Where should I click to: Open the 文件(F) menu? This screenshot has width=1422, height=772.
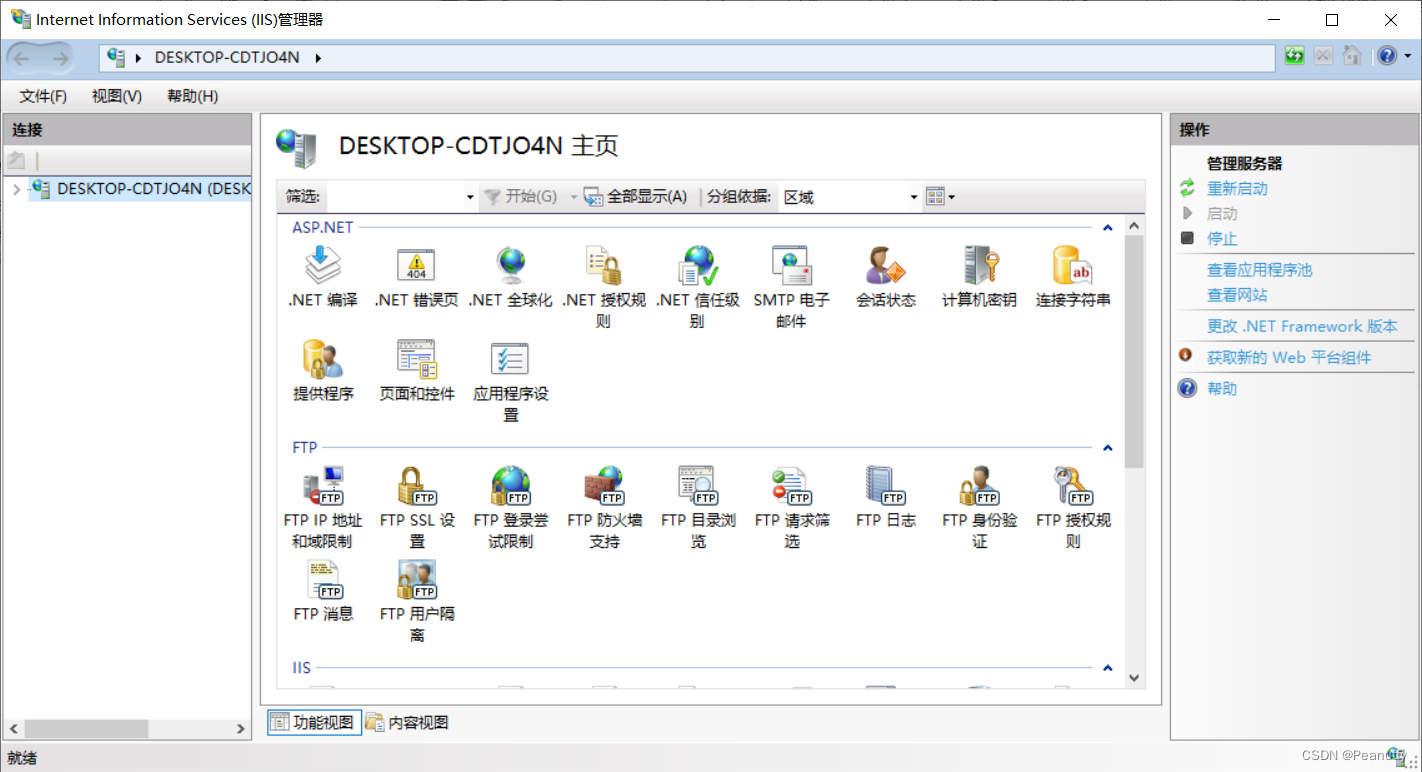click(43, 96)
